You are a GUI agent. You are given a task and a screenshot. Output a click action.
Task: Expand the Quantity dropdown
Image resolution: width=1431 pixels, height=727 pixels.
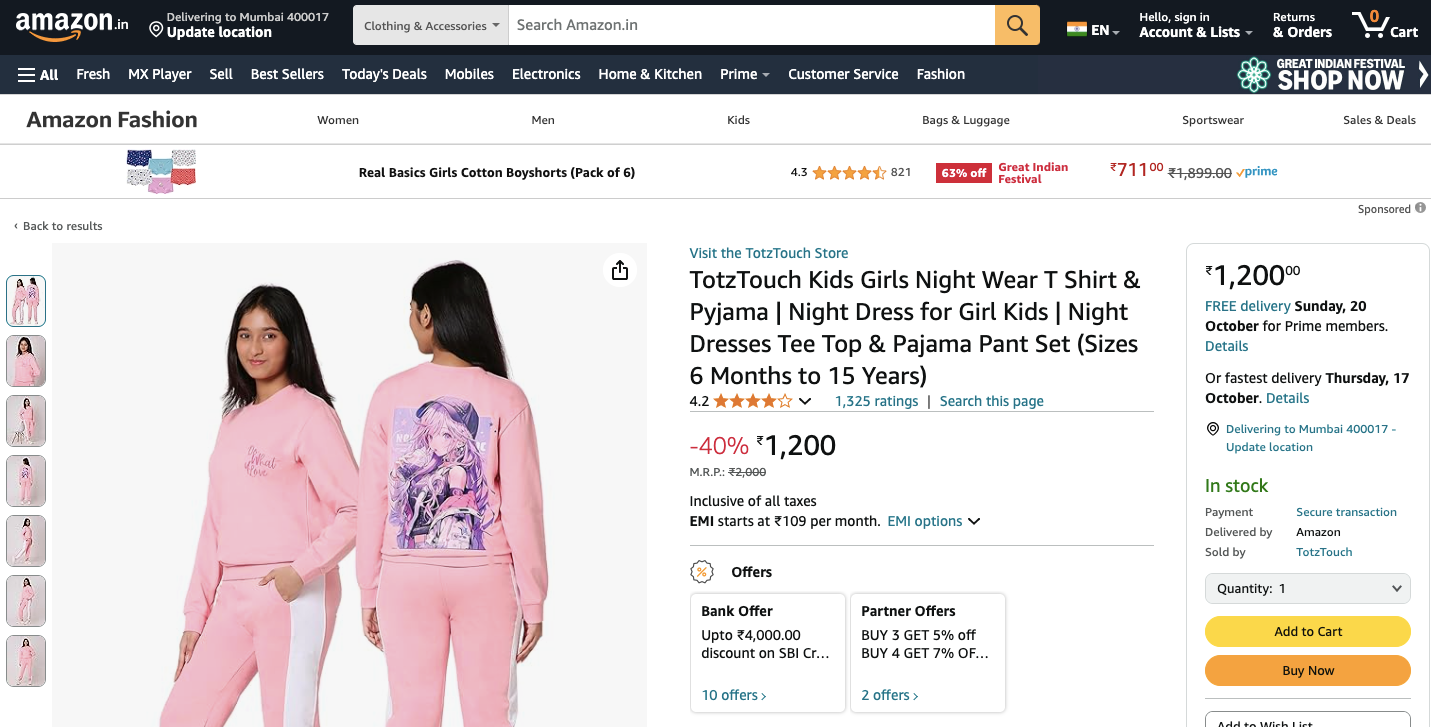click(1307, 589)
